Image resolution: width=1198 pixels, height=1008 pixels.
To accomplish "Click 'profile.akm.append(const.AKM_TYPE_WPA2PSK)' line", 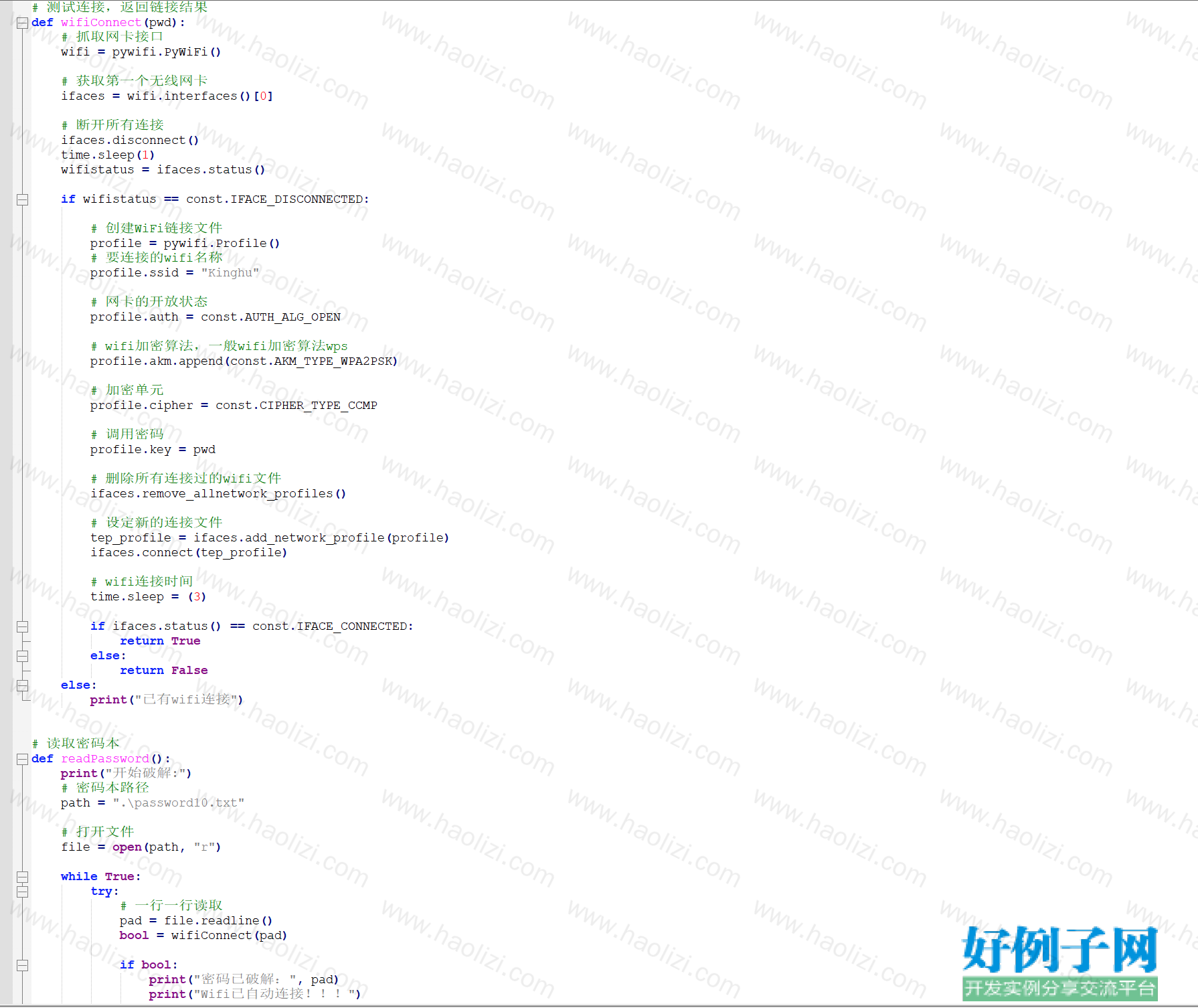I will [x=244, y=361].
